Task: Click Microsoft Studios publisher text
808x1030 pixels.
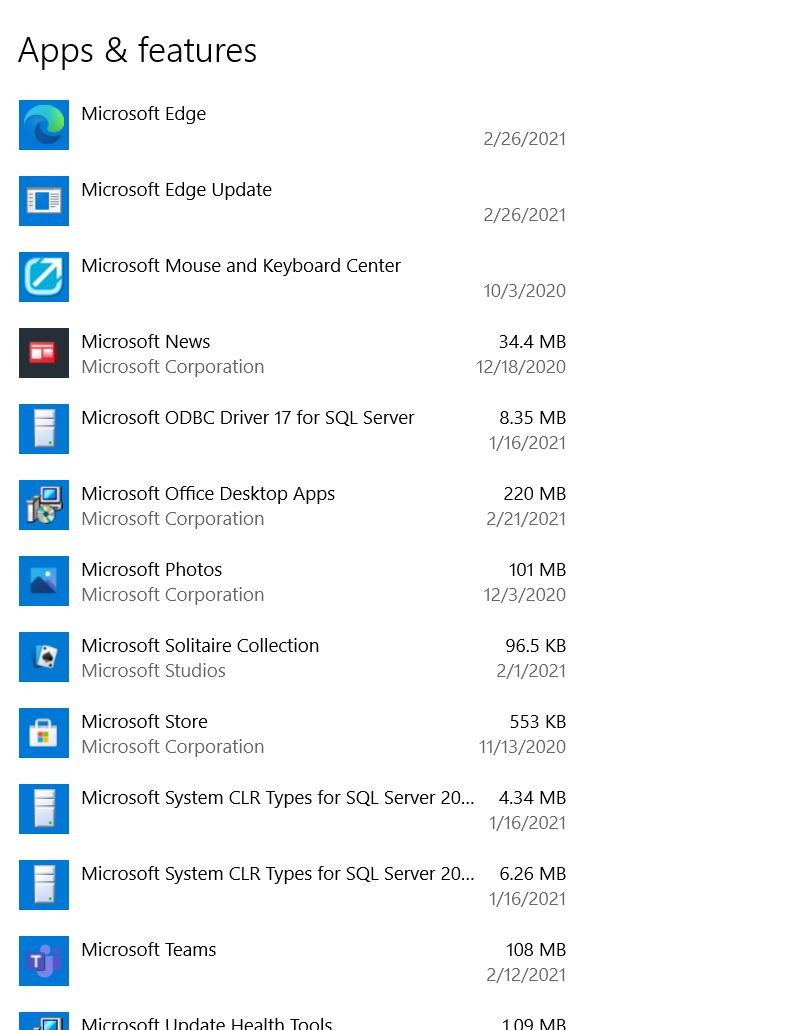Action: (x=153, y=671)
